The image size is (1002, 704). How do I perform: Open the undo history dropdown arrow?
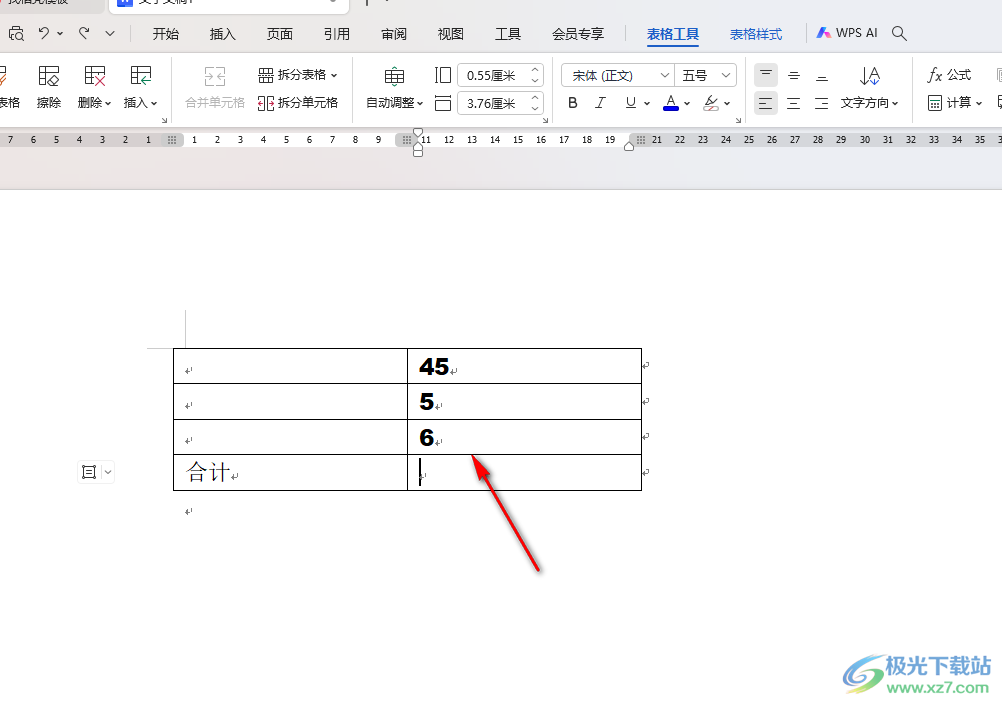60,33
